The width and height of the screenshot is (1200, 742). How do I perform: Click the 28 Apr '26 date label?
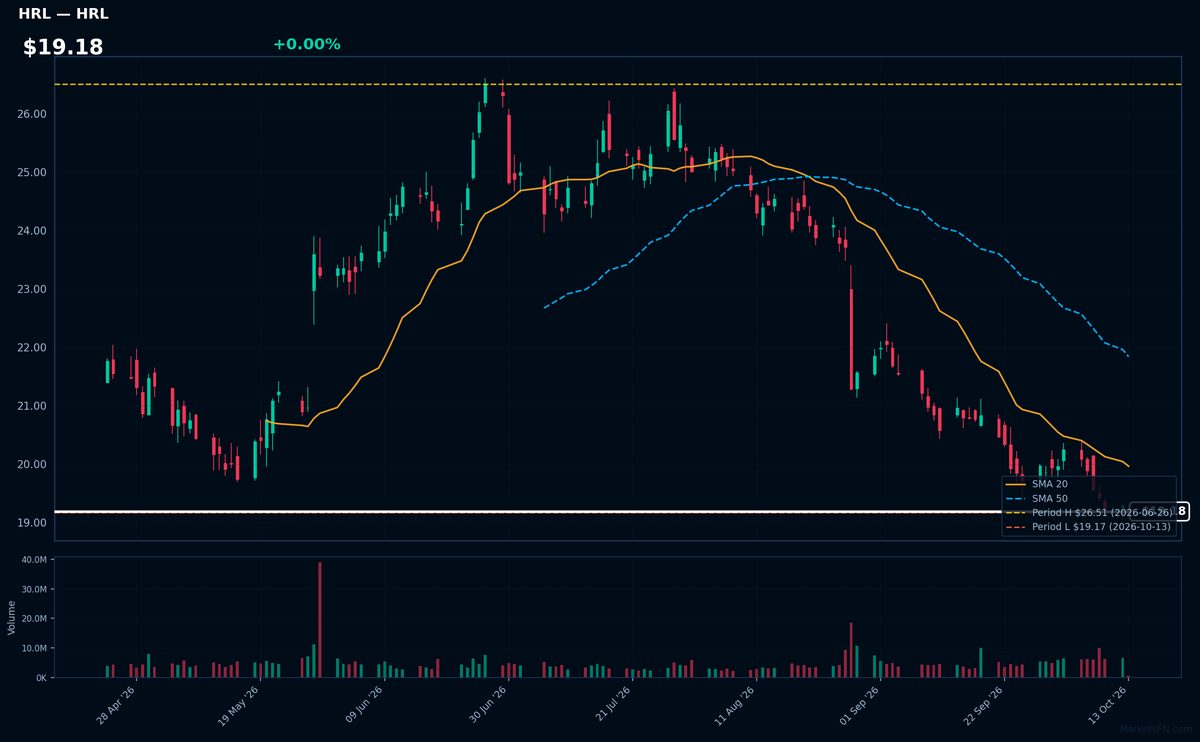coord(115,706)
